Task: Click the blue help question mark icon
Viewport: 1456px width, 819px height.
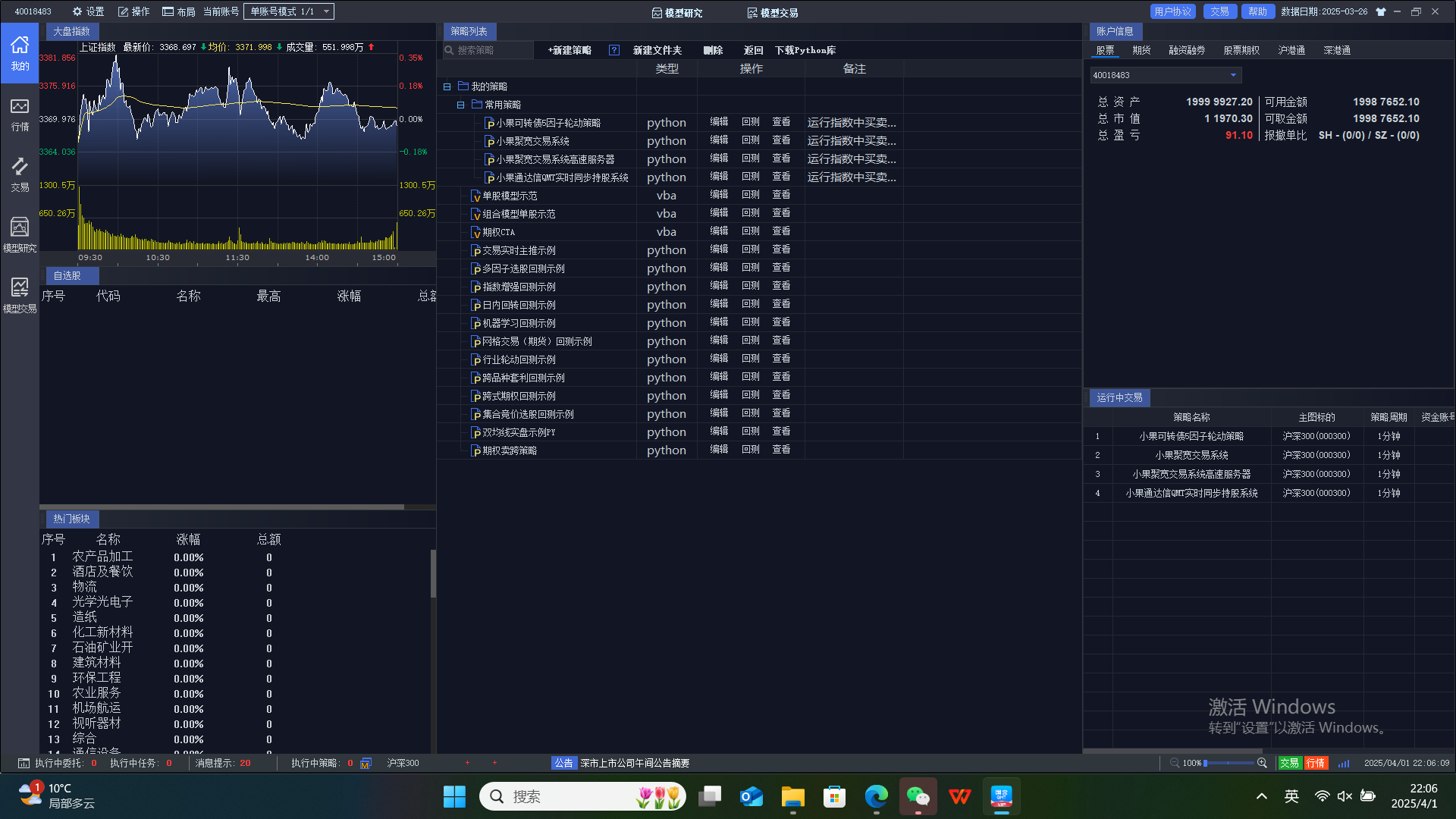Action: pyautogui.click(x=614, y=50)
